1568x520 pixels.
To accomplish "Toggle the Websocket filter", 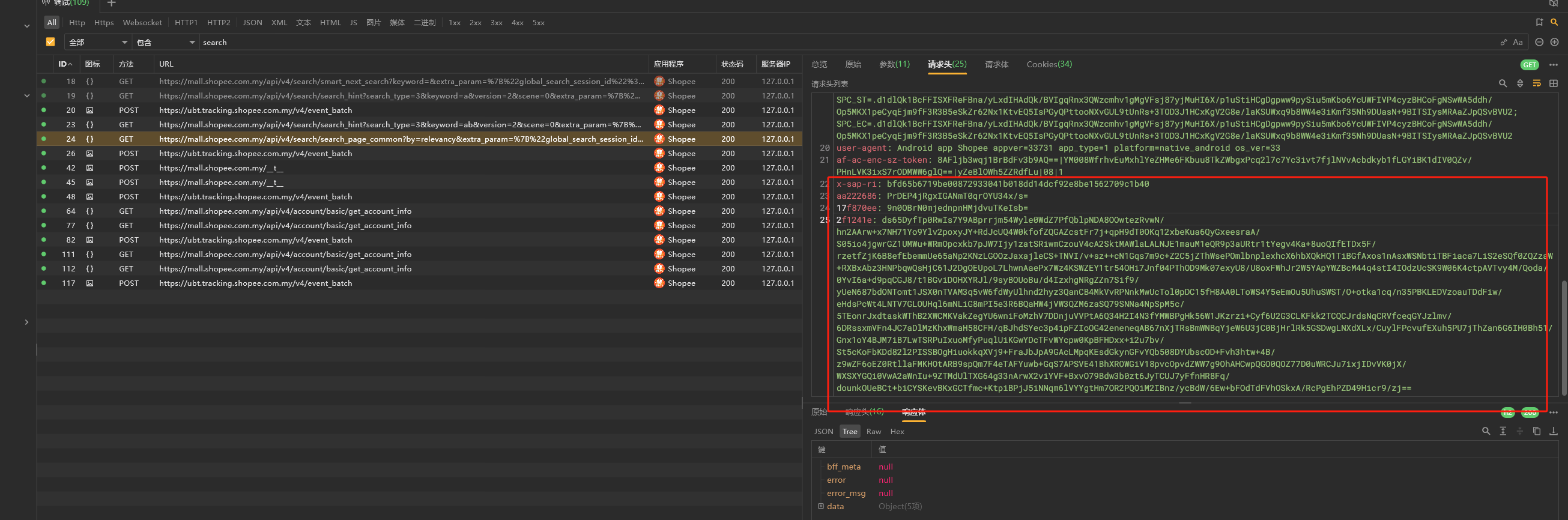I will (x=142, y=23).
